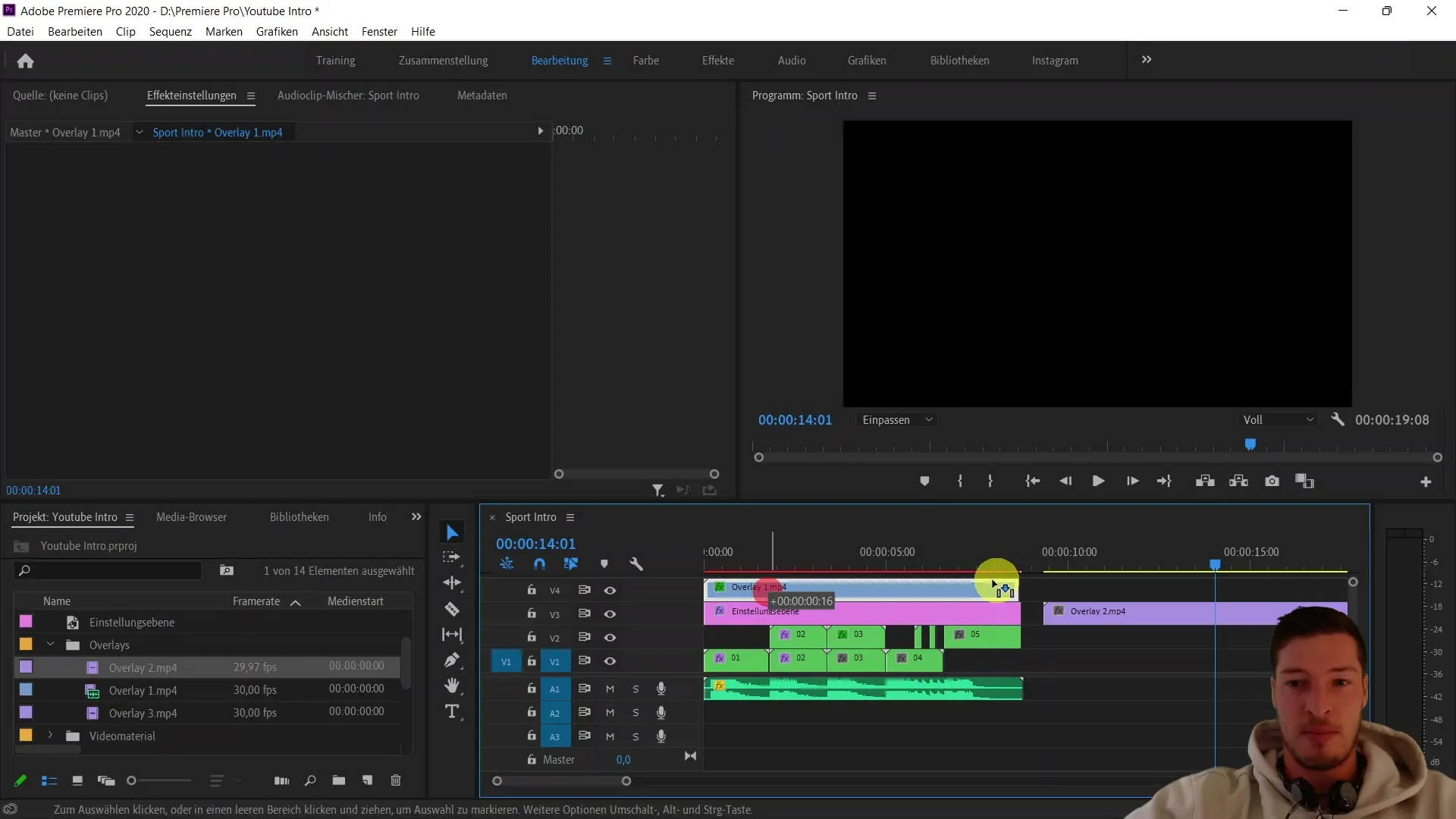1456x819 pixels.
Task: Toggle V3 track visibility eye
Action: pos(610,613)
